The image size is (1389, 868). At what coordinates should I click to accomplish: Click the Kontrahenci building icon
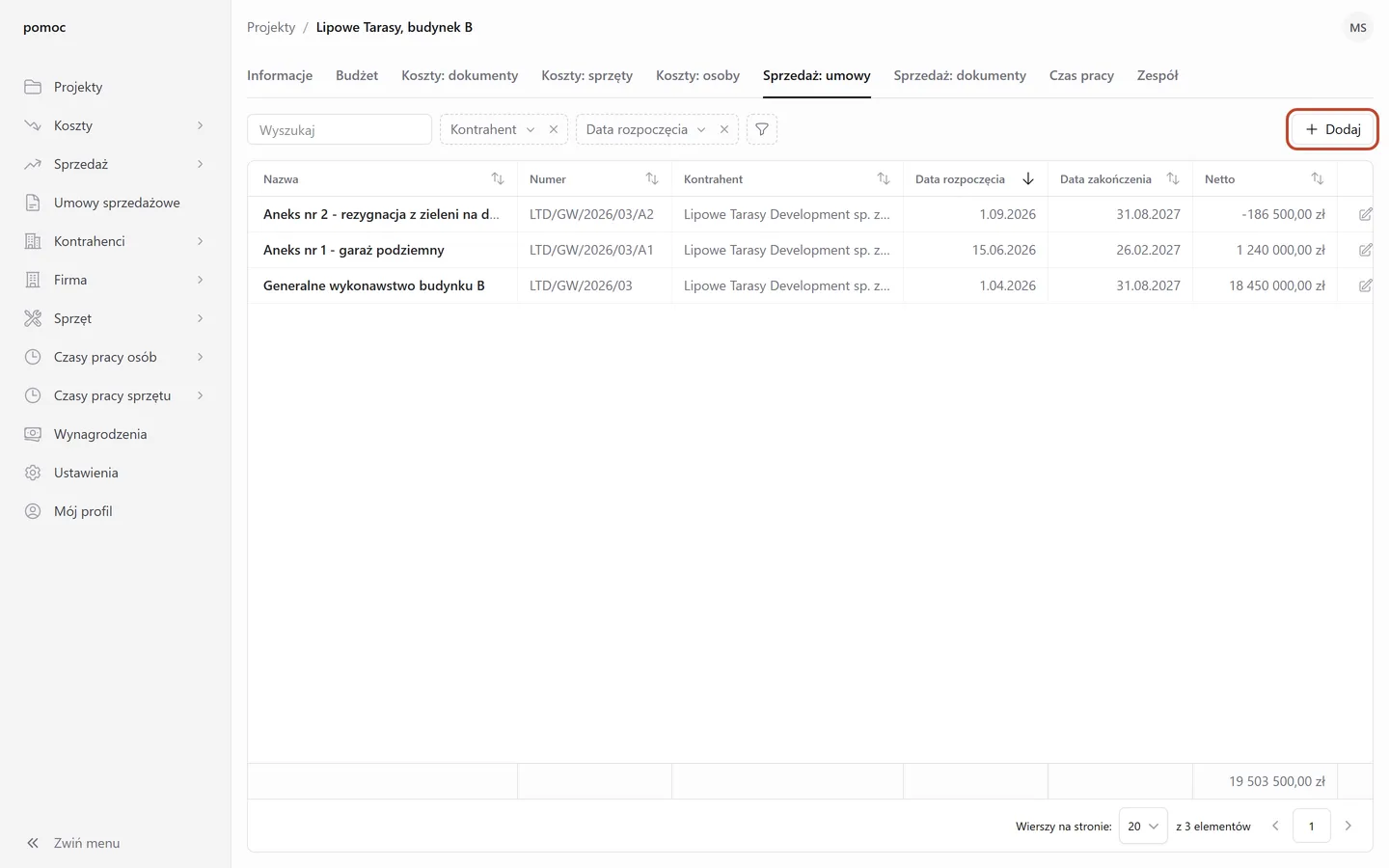(x=33, y=241)
